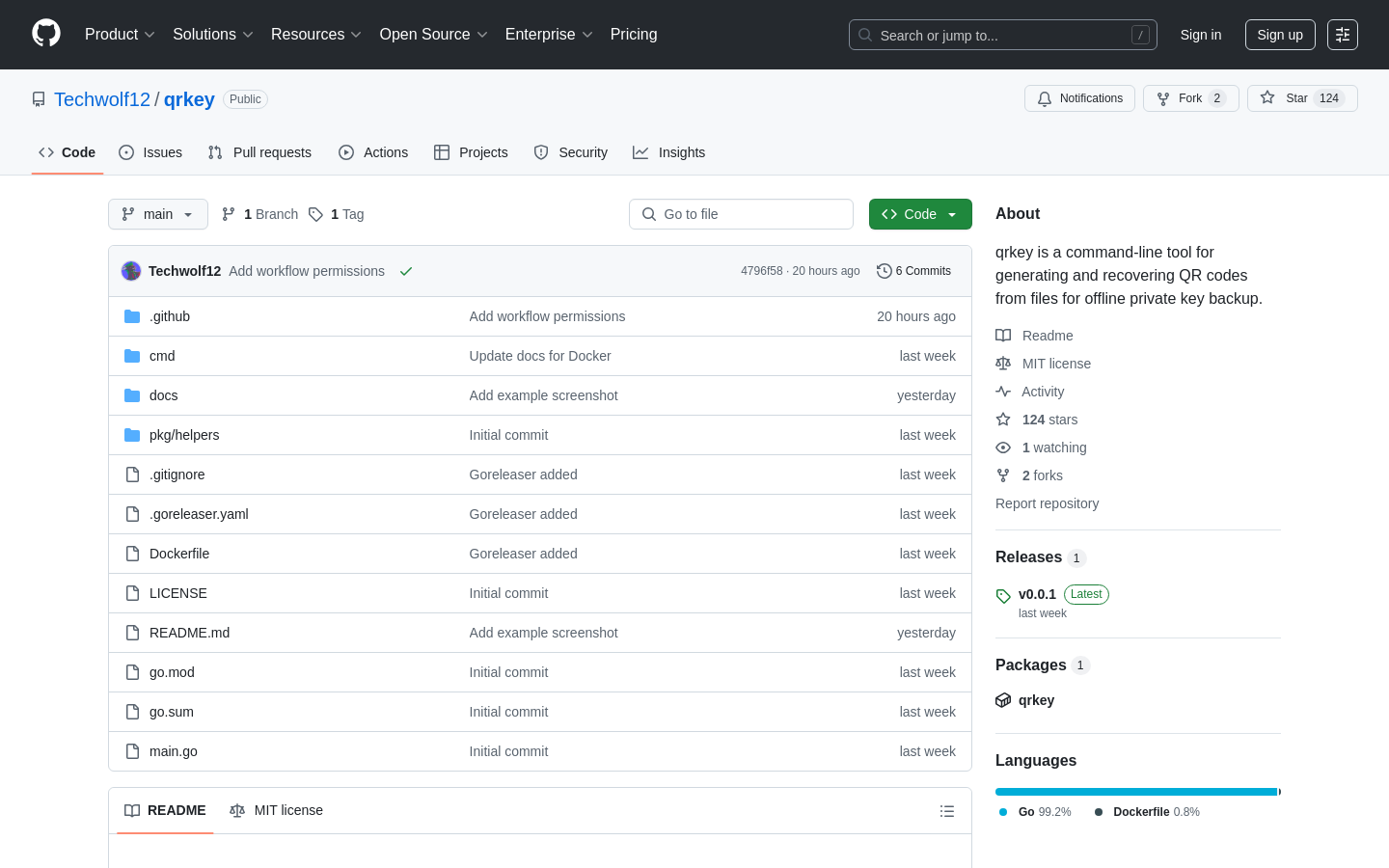Click the package cube icon beside qrkey
1389x868 pixels.
point(1003,700)
